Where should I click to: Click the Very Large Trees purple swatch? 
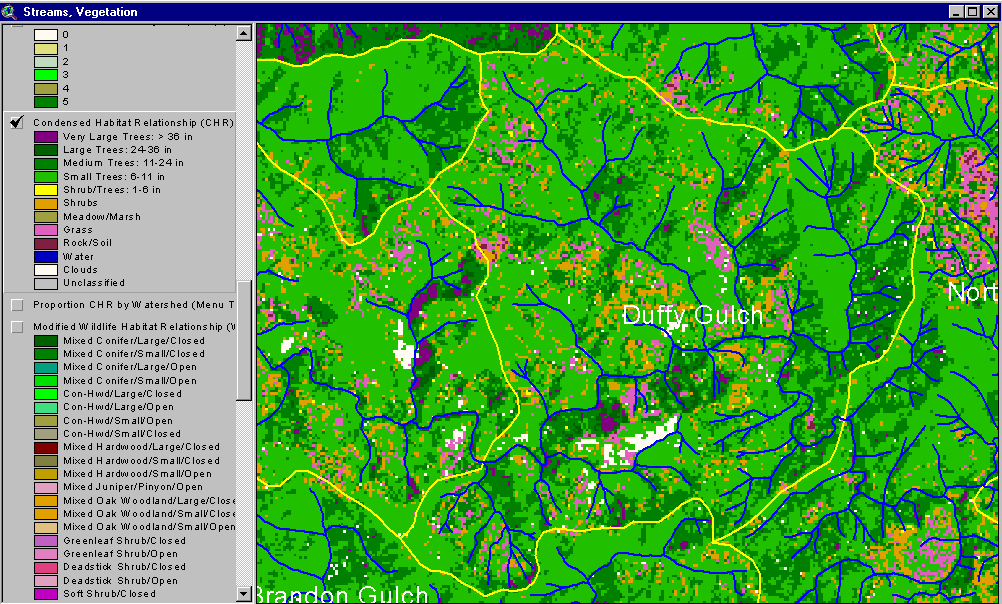click(46, 137)
